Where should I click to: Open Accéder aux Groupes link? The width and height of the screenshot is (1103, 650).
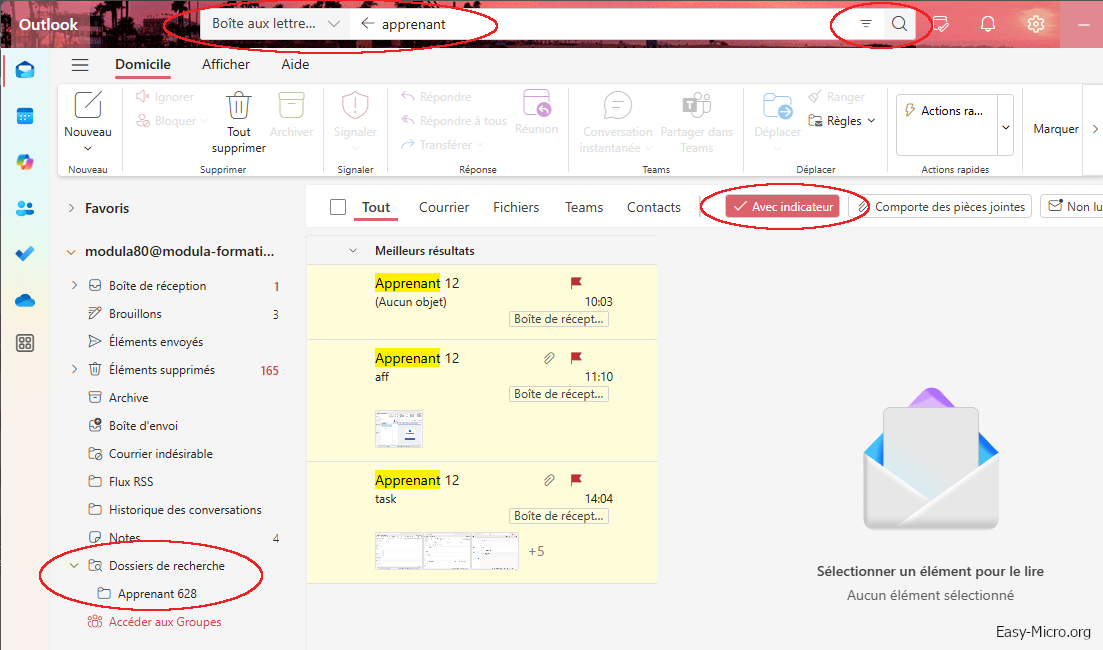pos(165,622)
